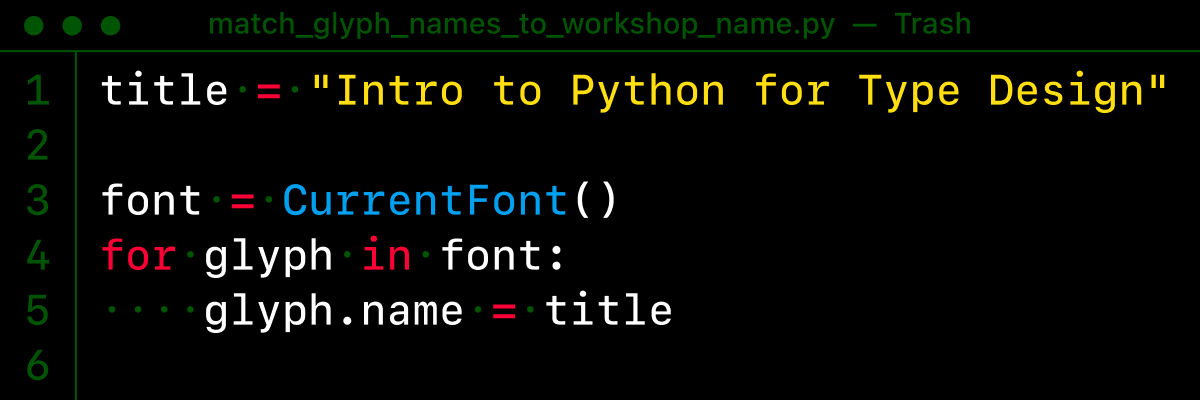Click the for keyword on line 4
Image resolution: width=1200 pixels, height=400 pixels.
click(139, 257)
